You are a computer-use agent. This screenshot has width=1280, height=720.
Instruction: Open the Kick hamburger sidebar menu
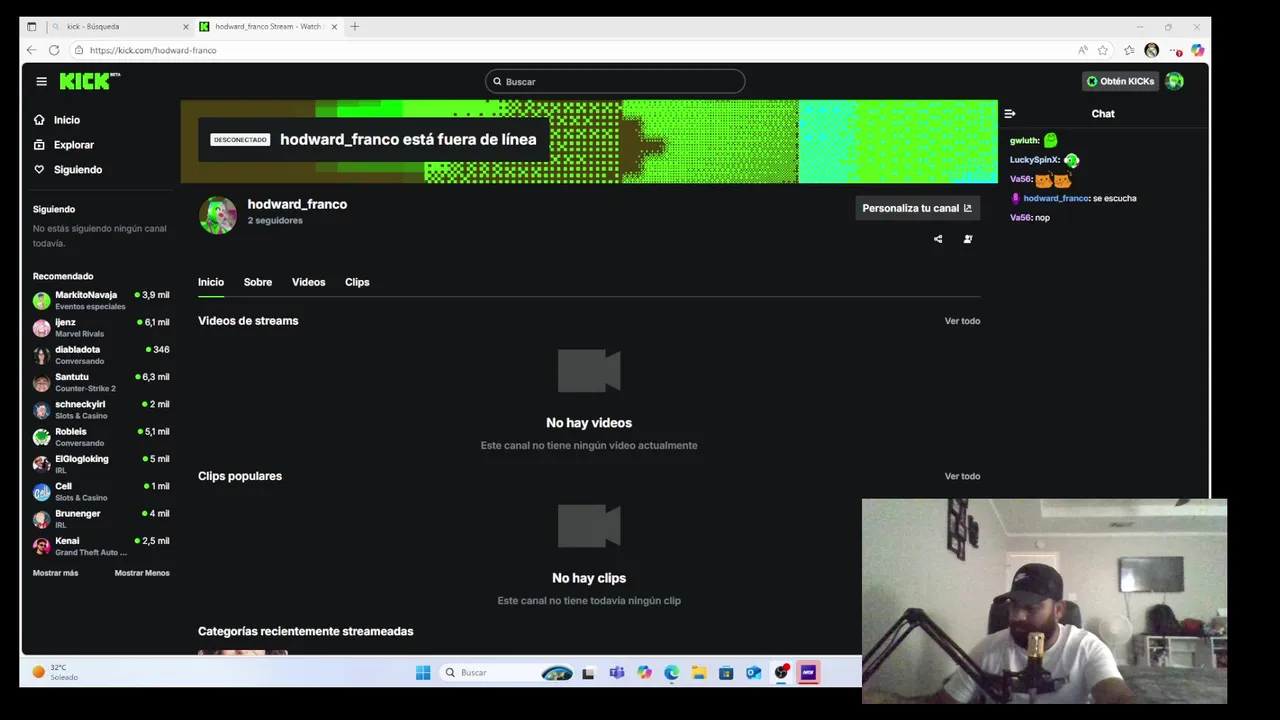(41, 81)
